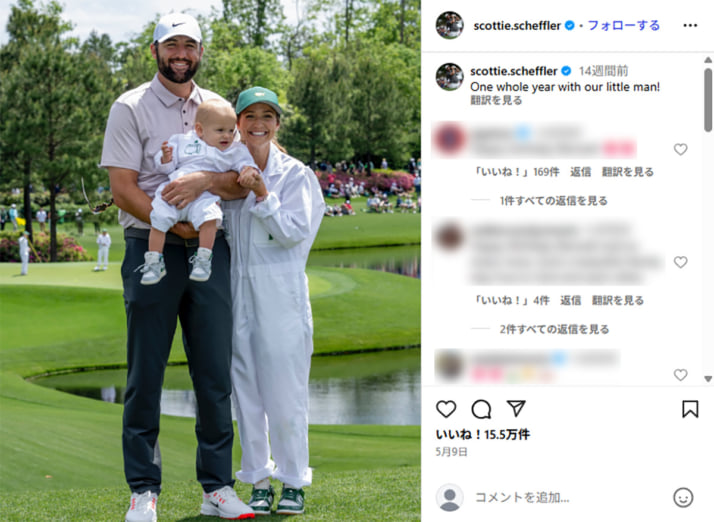The height and width of the screenshot is (522, 714).
Task: Open the comment speech bubble icon
Action: pos(481,409)
